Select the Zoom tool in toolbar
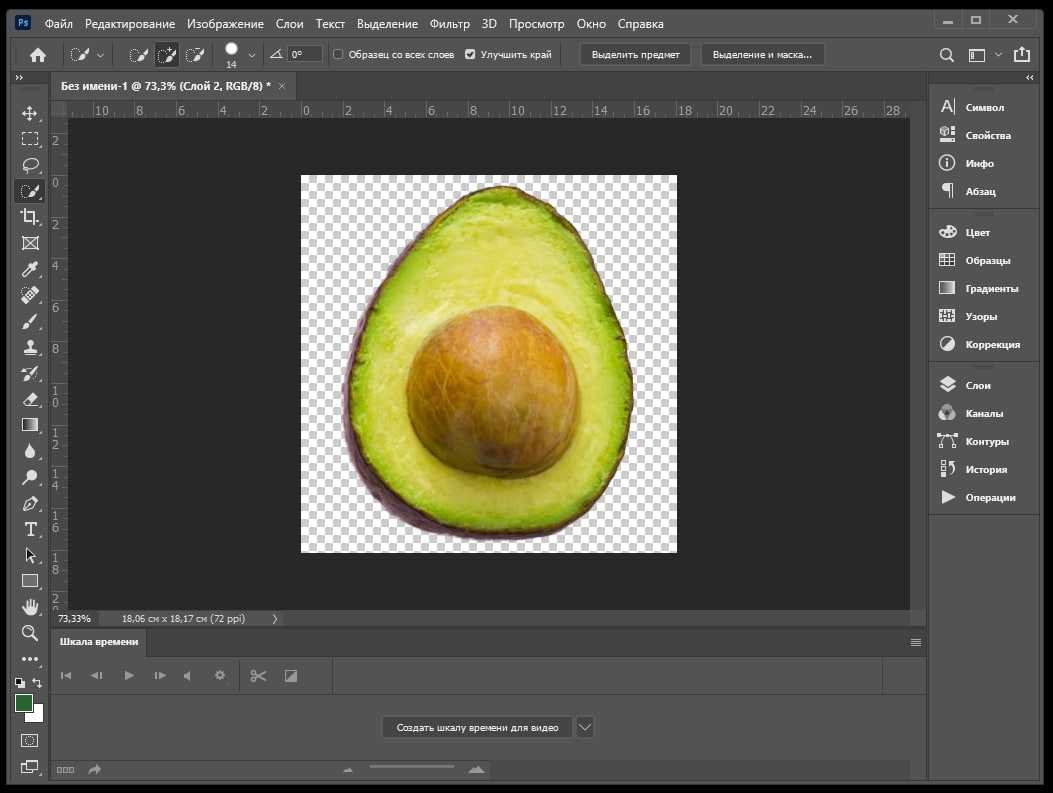 click(x=30, y=633)
